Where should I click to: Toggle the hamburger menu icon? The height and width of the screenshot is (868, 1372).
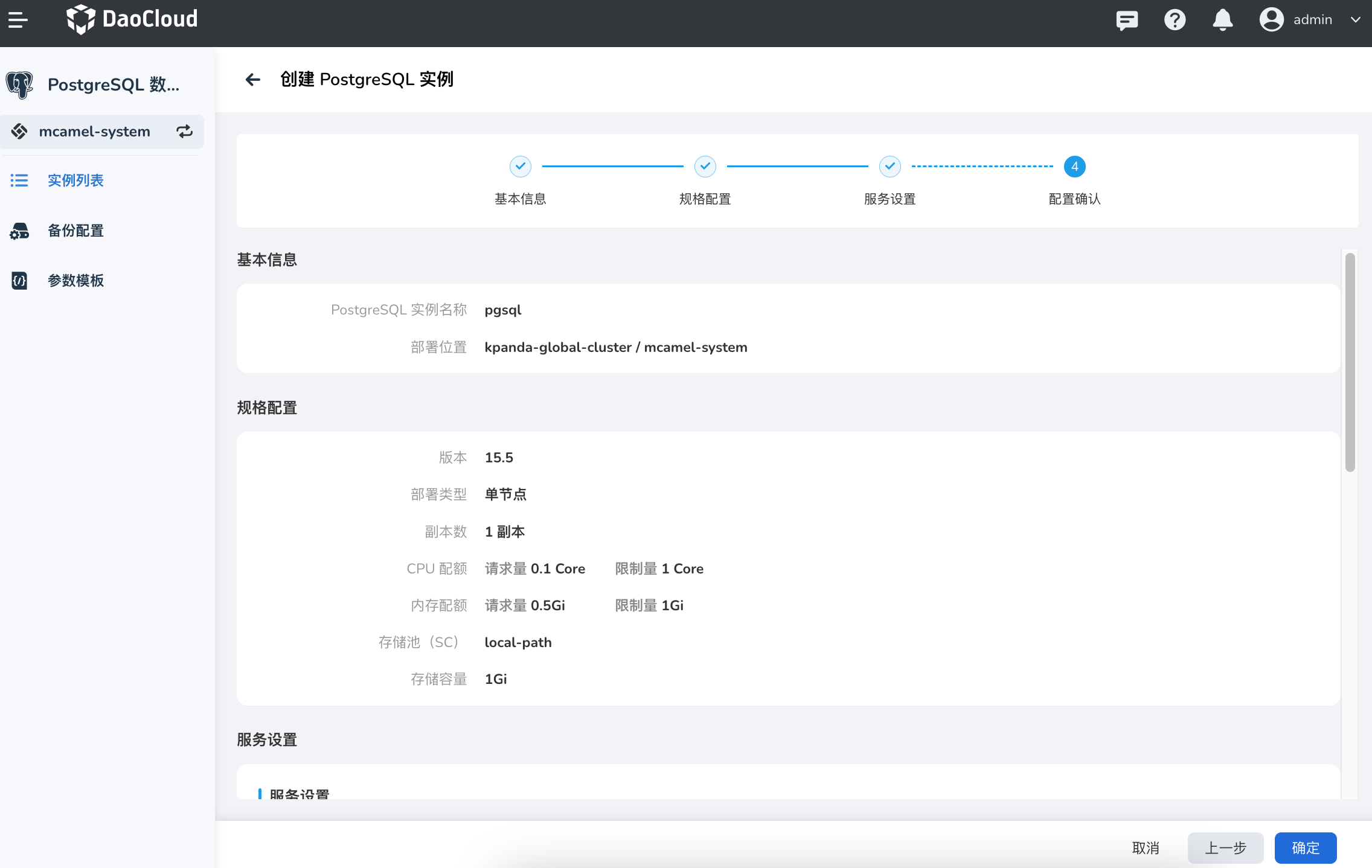[18, 20]
